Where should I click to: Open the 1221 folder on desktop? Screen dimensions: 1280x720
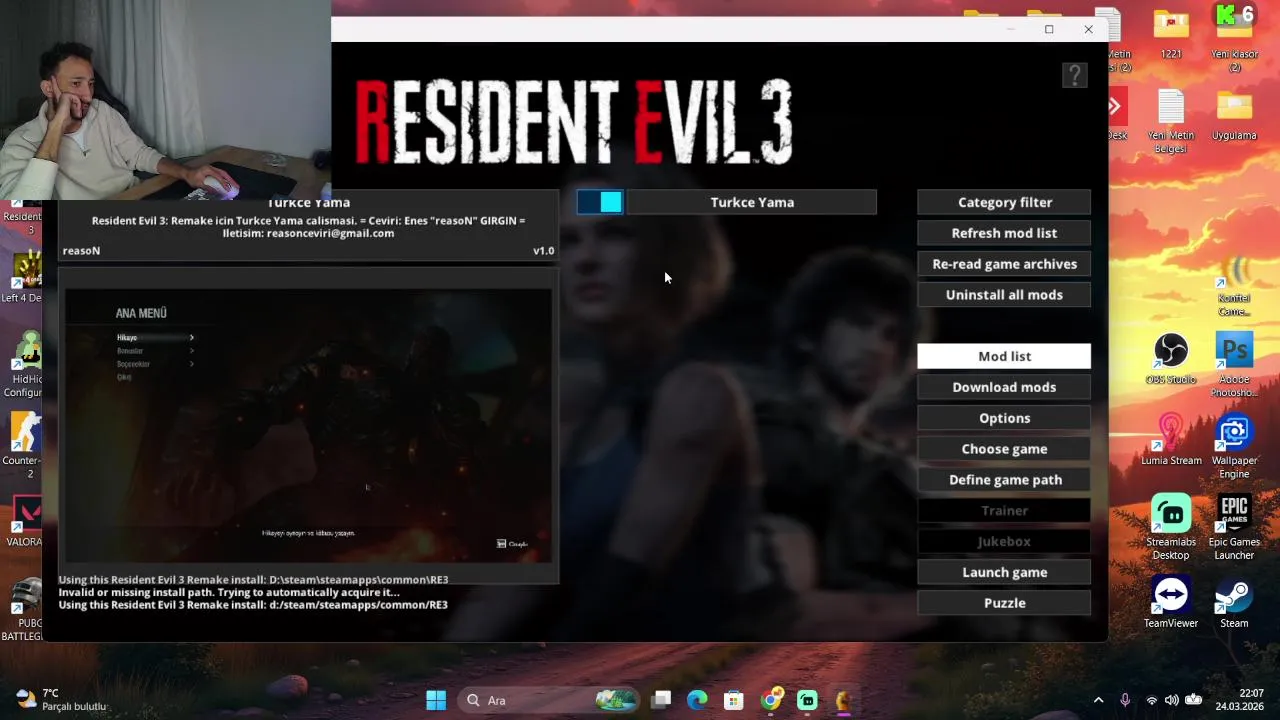click(x=1170, y=35)
